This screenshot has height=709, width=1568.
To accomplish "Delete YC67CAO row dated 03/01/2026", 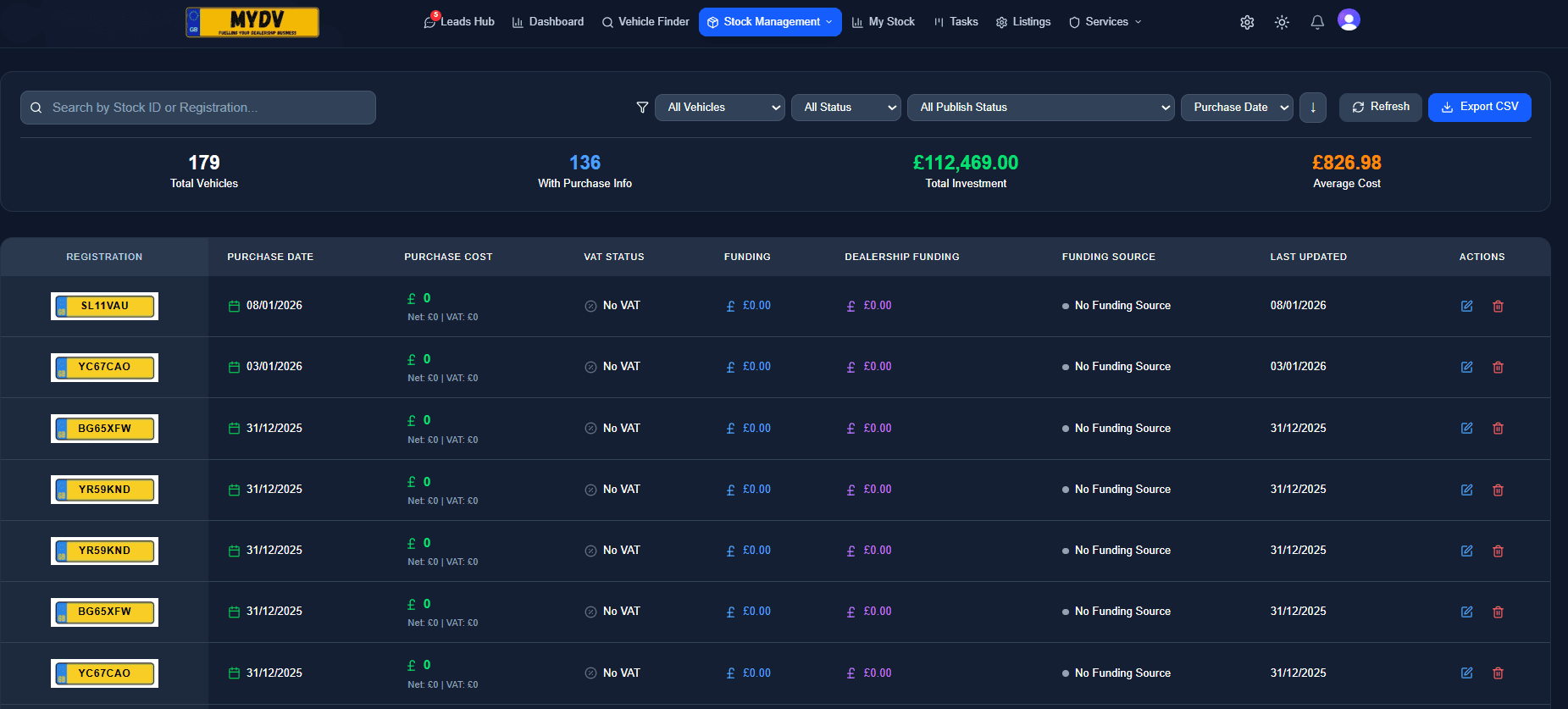I will pos(1498,367).
